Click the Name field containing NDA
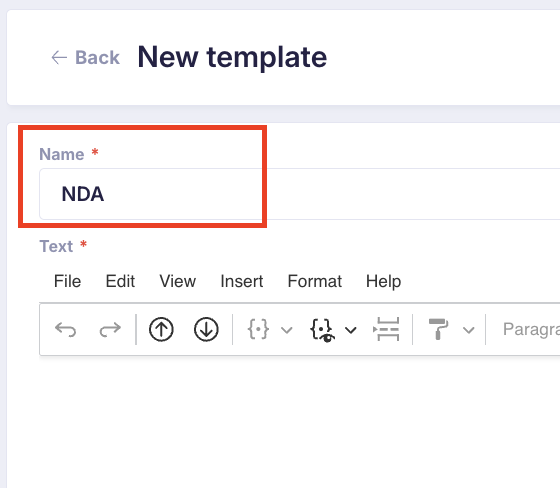Screen dimensions: 560x488 pos(300,194)
